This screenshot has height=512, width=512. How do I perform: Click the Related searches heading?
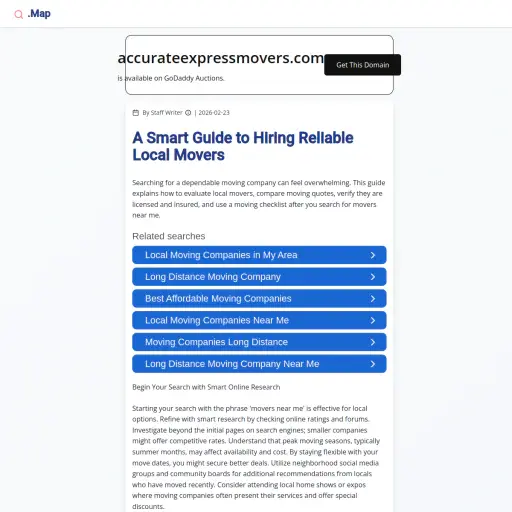169,236
